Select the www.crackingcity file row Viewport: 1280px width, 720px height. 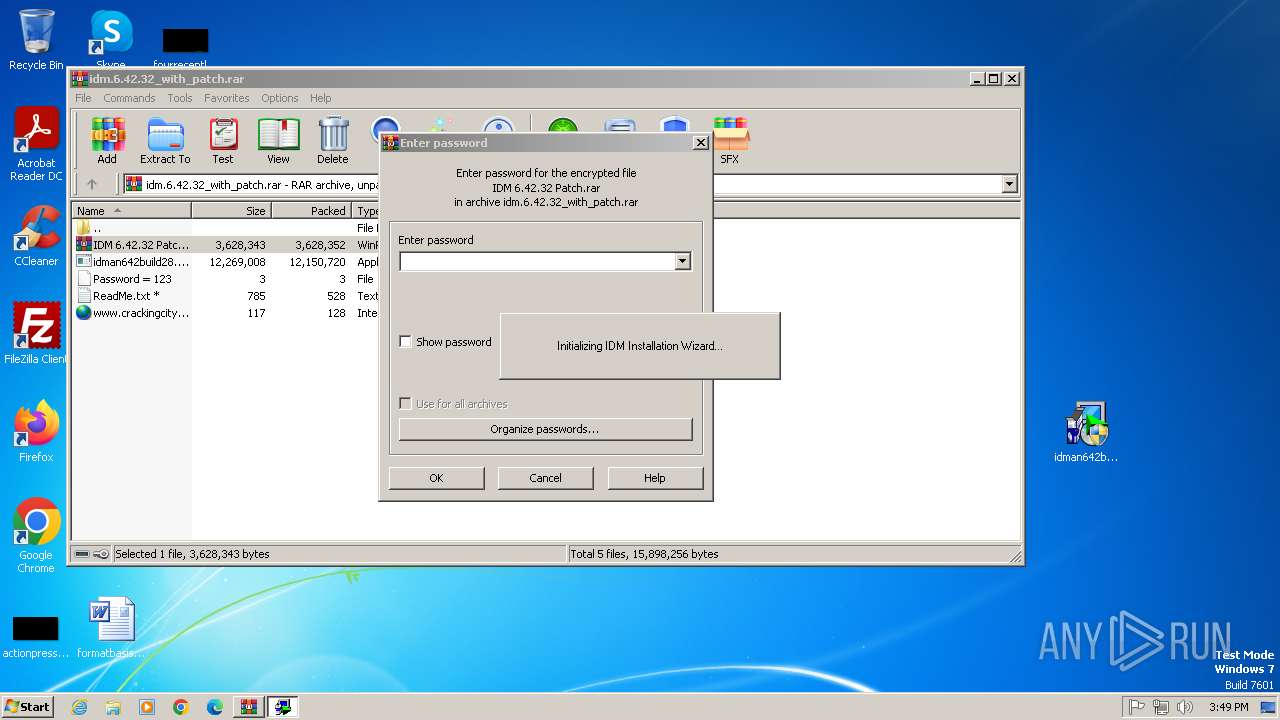(x=225, y=313)
